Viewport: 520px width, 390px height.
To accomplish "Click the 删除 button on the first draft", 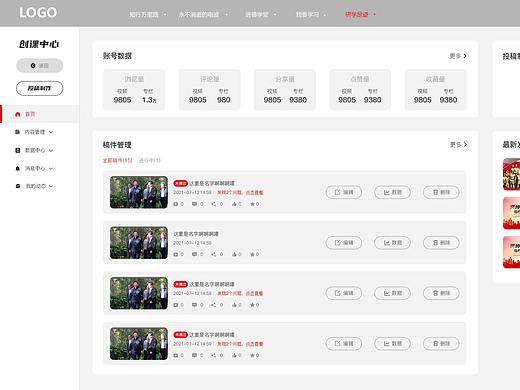I will (441, 192).
